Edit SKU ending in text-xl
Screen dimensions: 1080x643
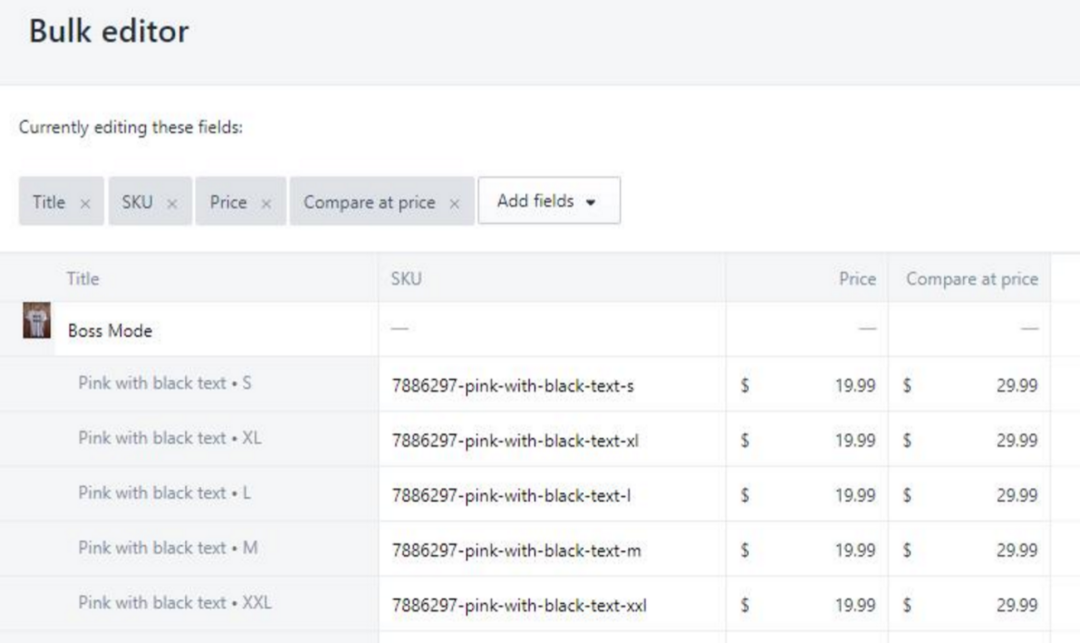tap(552, 440)
